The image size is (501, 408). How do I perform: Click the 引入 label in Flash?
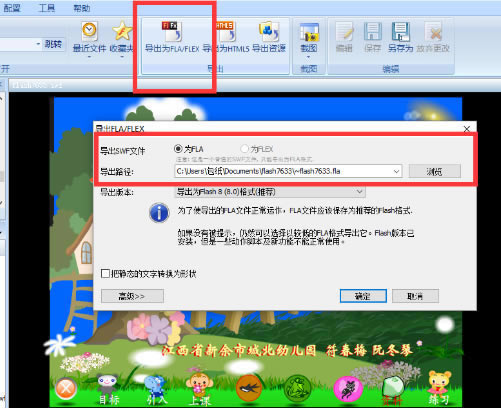(157, 399)
